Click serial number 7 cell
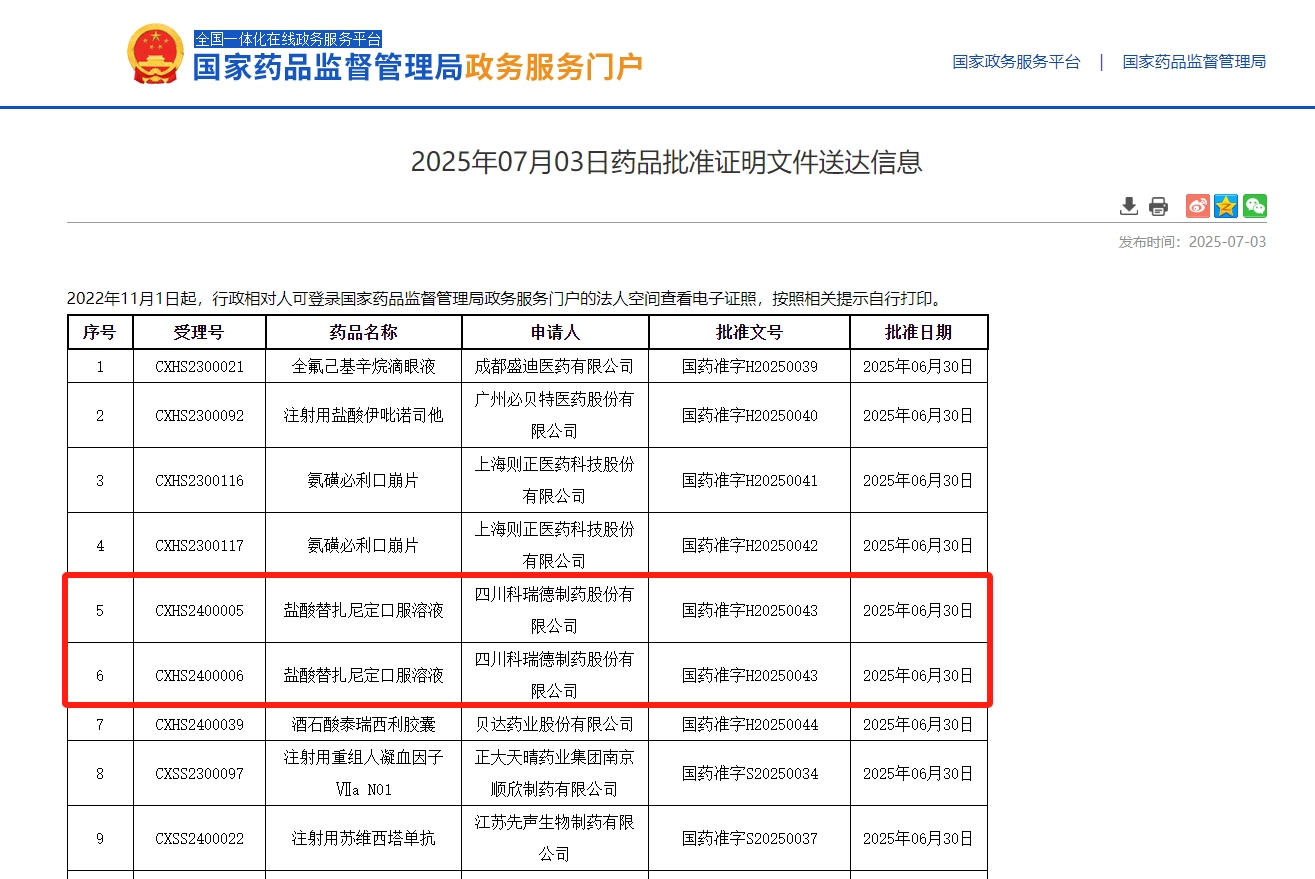The height and width of the screenshot is (879, 1315). pos(100,724)
